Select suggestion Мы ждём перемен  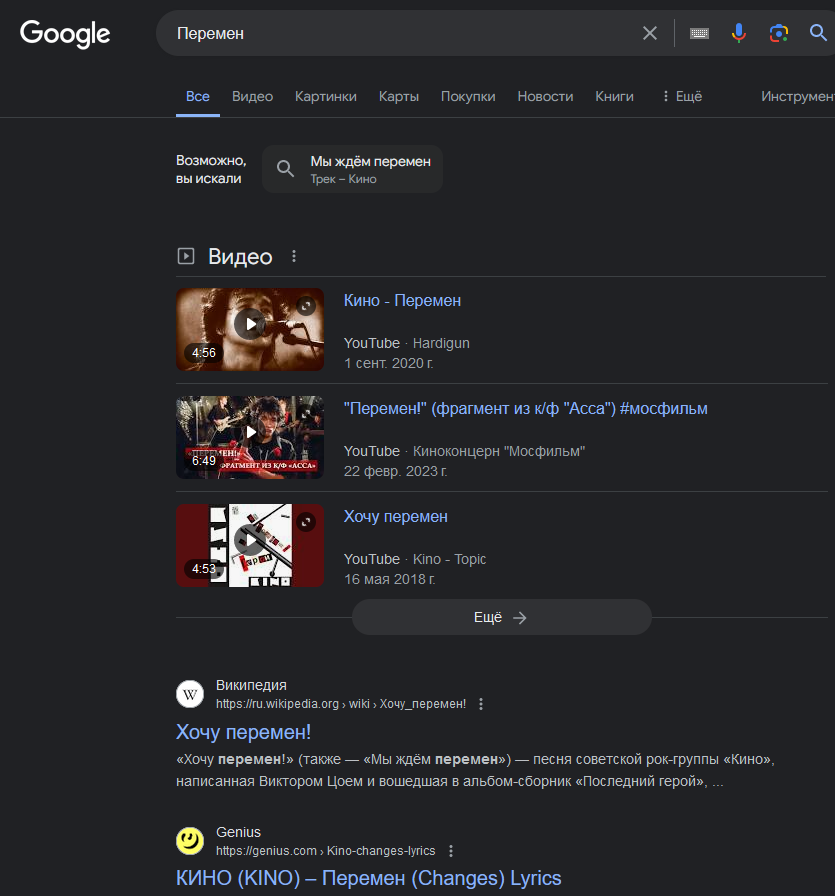(x=352, y=169)
